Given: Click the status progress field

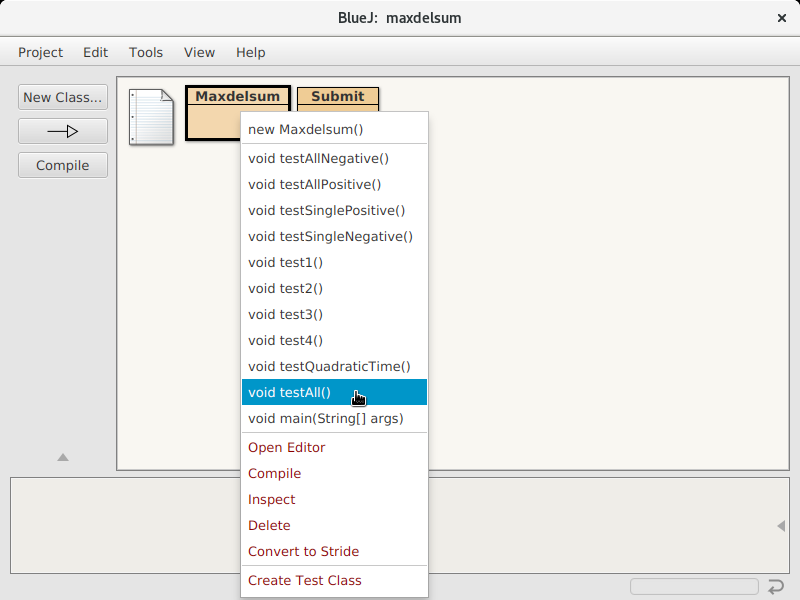Looking at the screenshot, I should click(694, 586).
